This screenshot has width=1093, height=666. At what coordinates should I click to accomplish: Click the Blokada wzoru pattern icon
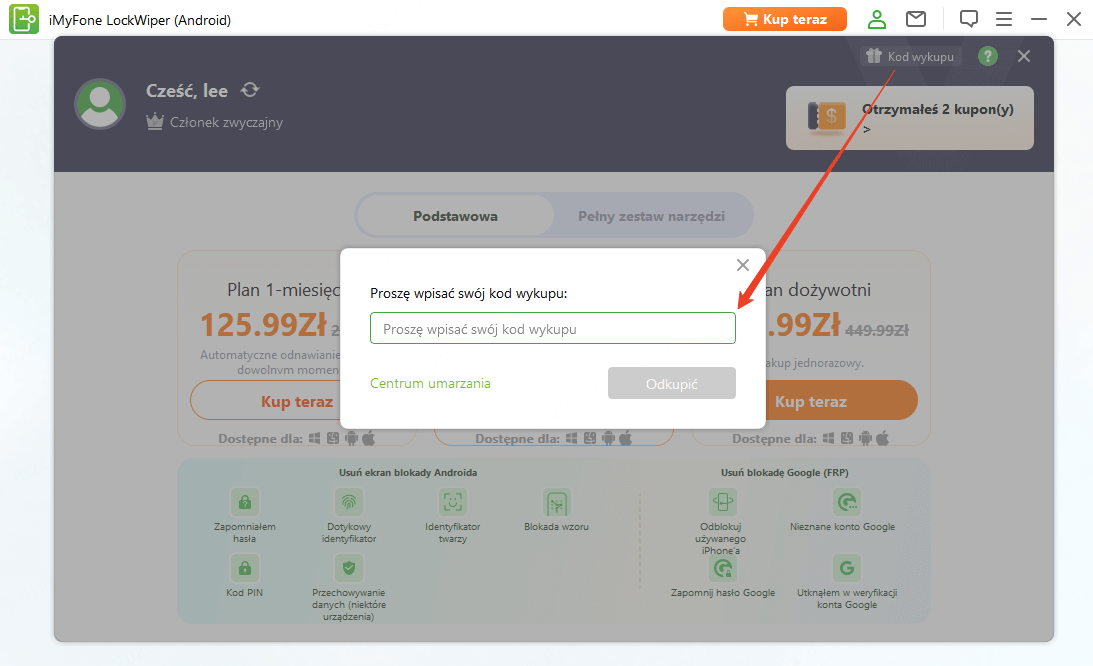(556, 501)
